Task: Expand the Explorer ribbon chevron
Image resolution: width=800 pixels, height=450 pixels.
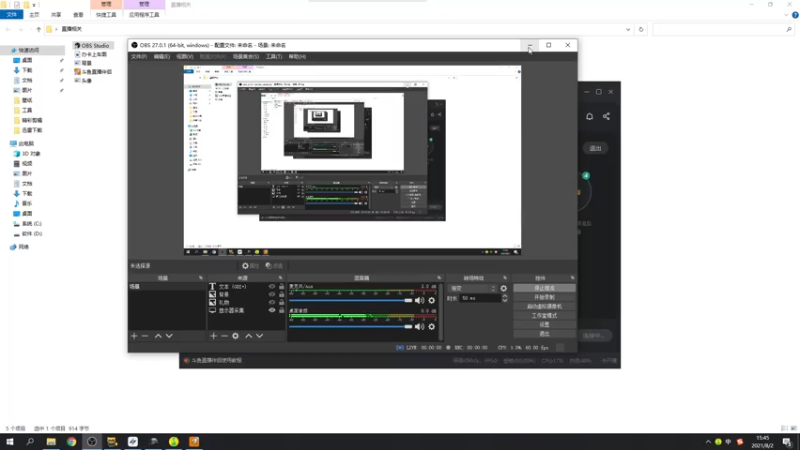Action: (x=786, y=15)
